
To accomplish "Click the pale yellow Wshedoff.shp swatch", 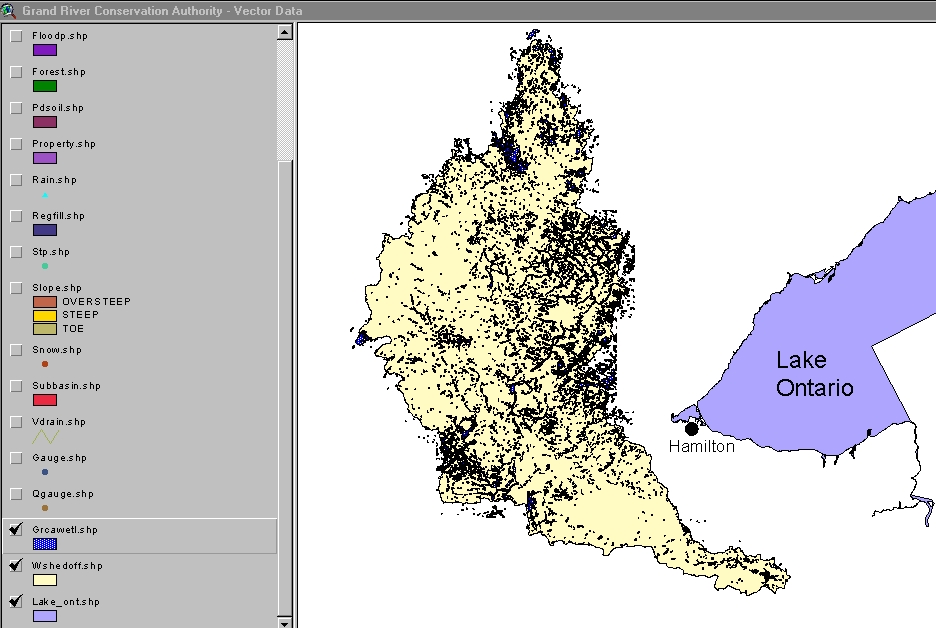I will tap(45, 580).
